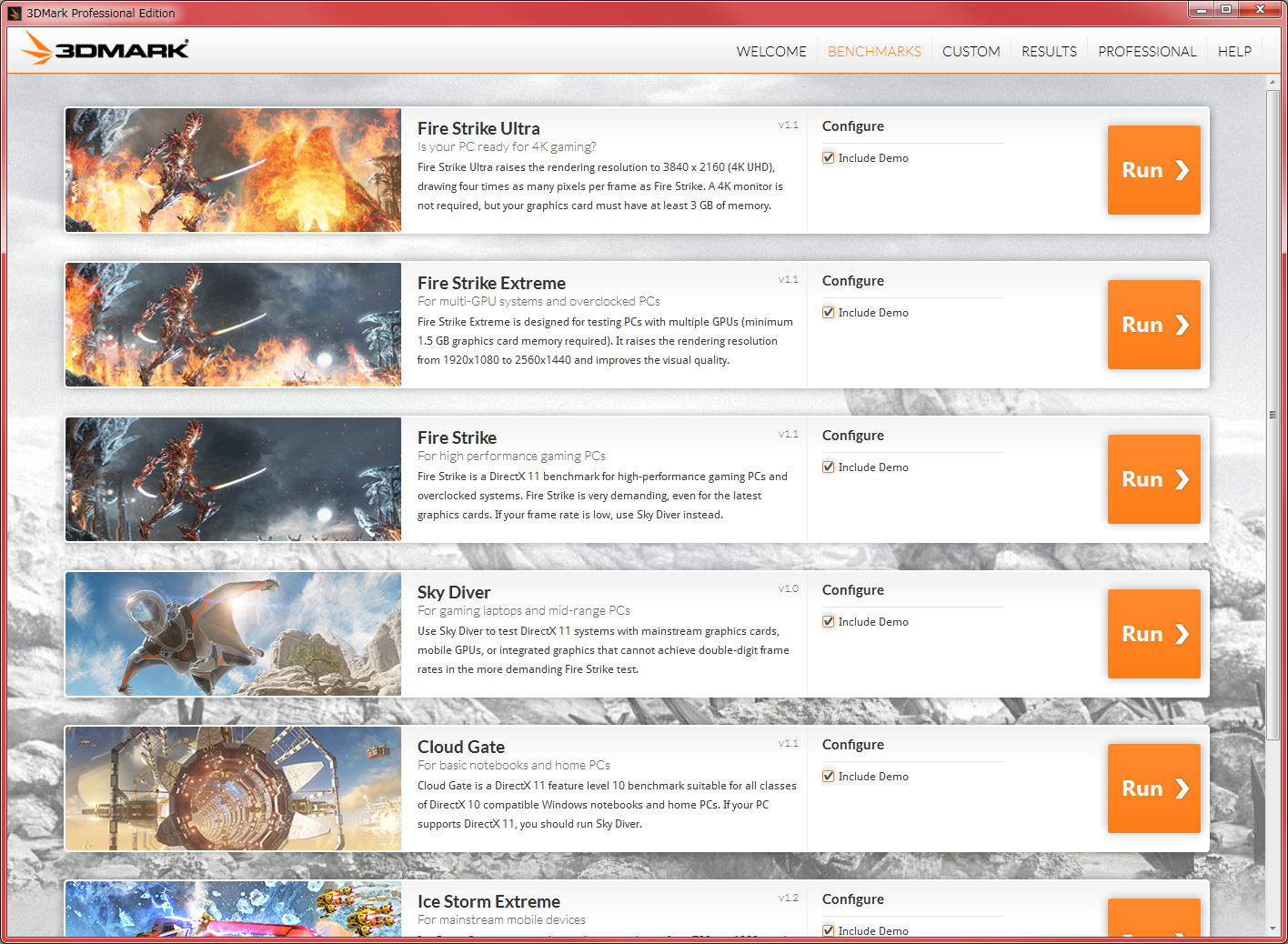Click the 3DMark title bar app icon
Image resolution: width=1288 pixels, height=944 pixels.
tap(14, 13)
